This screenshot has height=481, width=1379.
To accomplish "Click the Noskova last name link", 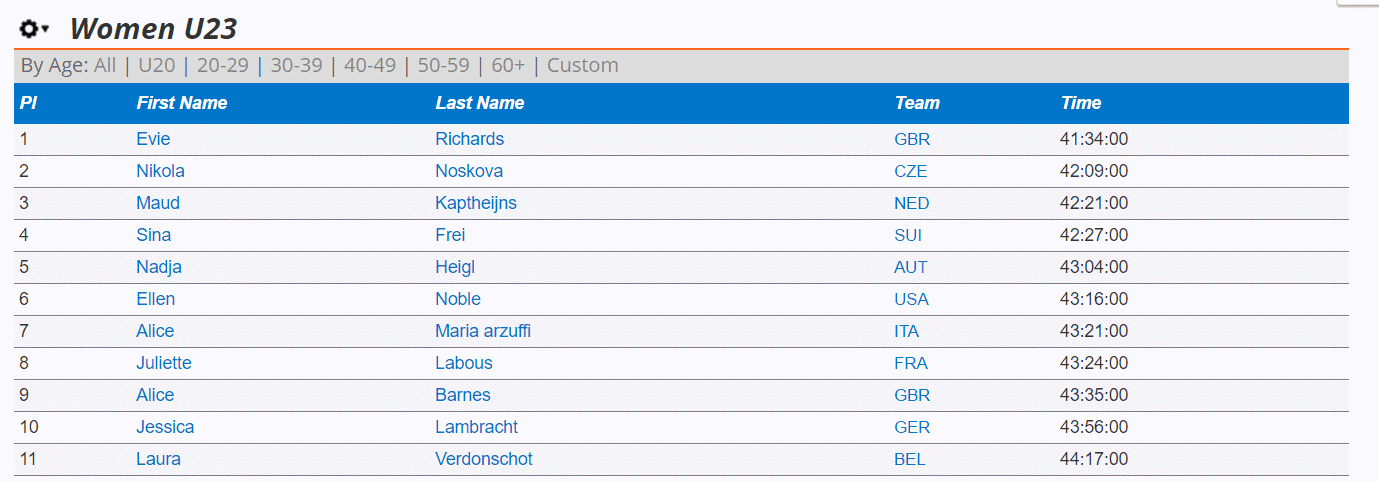I will click(469, 171).
